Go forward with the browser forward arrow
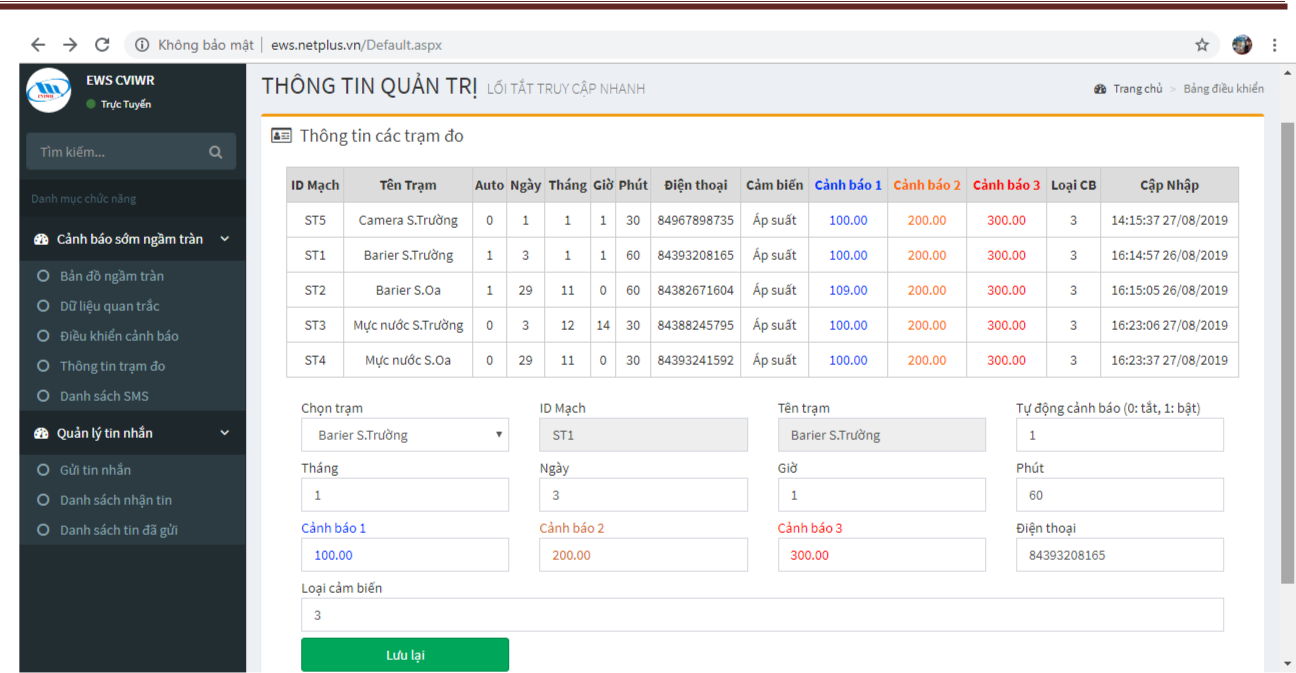This screenshot has height=673, width=1296. tap(70, 45)
